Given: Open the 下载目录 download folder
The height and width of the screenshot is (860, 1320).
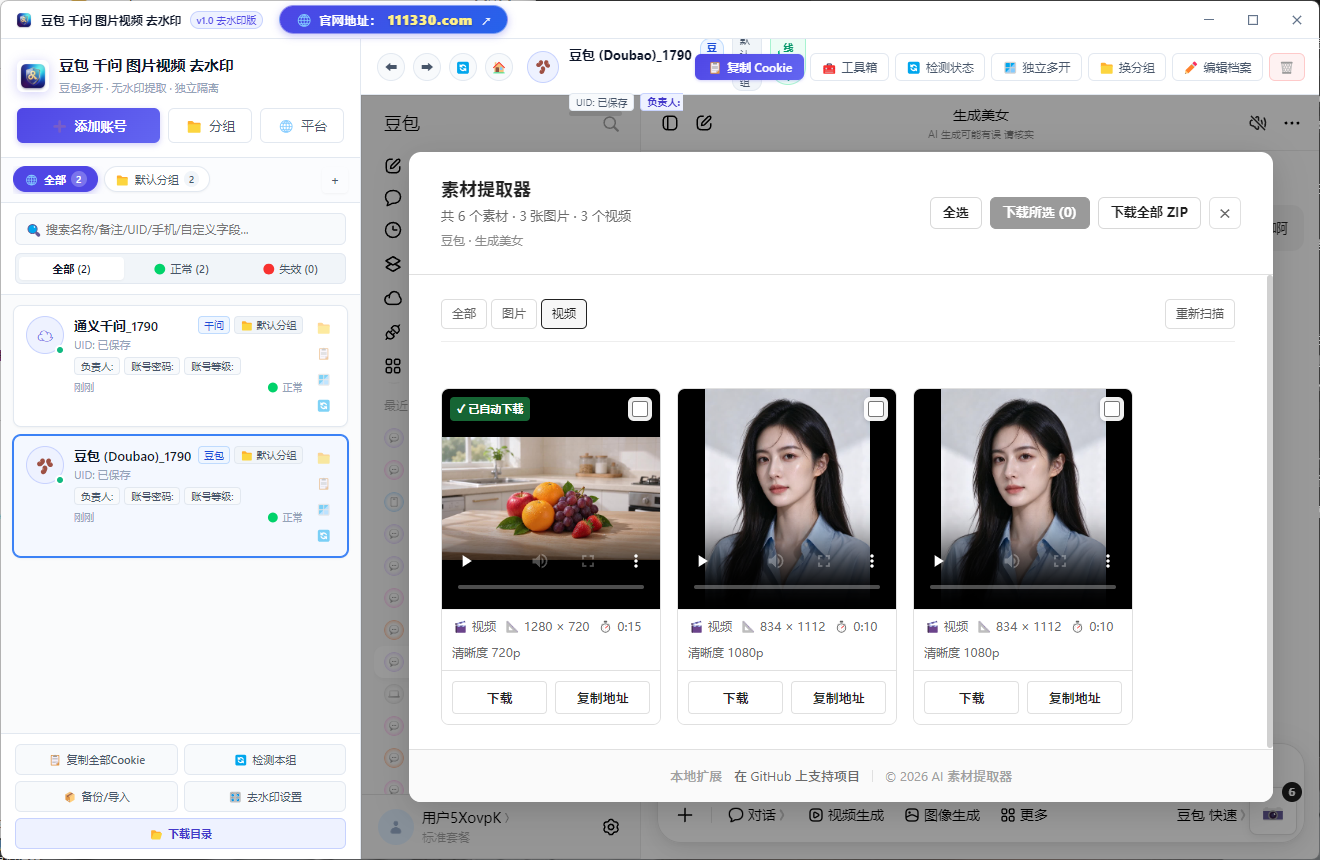Looking at the screenshot, I should pyautogui.click(x=180, y=834).
